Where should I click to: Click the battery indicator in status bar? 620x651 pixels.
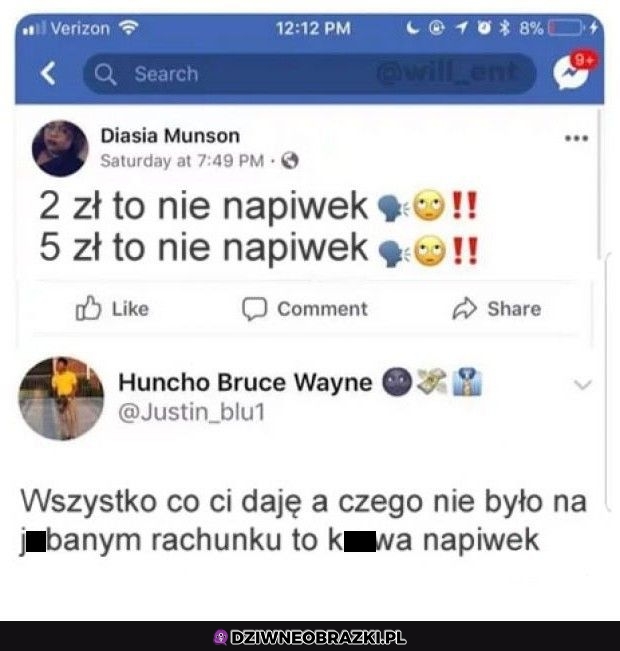point(566,28)
